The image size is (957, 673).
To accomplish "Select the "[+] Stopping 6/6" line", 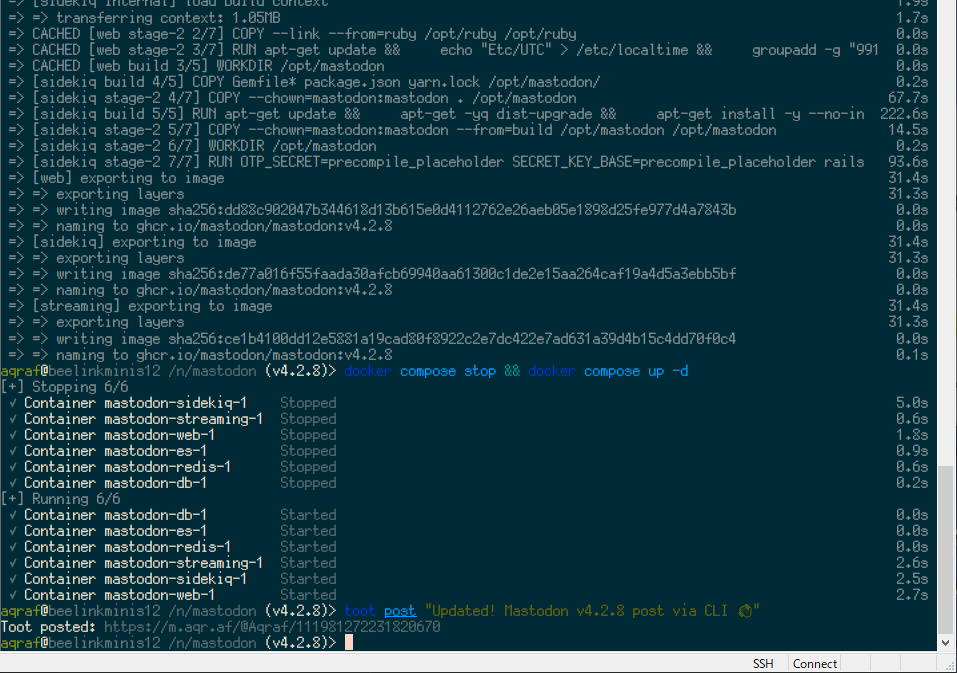I will 65,387.
